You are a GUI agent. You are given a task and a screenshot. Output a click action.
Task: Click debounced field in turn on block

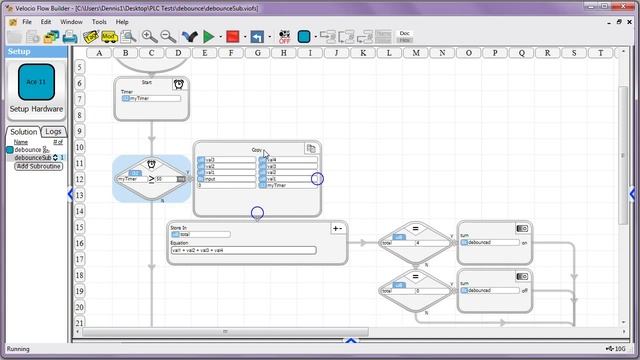490,242
